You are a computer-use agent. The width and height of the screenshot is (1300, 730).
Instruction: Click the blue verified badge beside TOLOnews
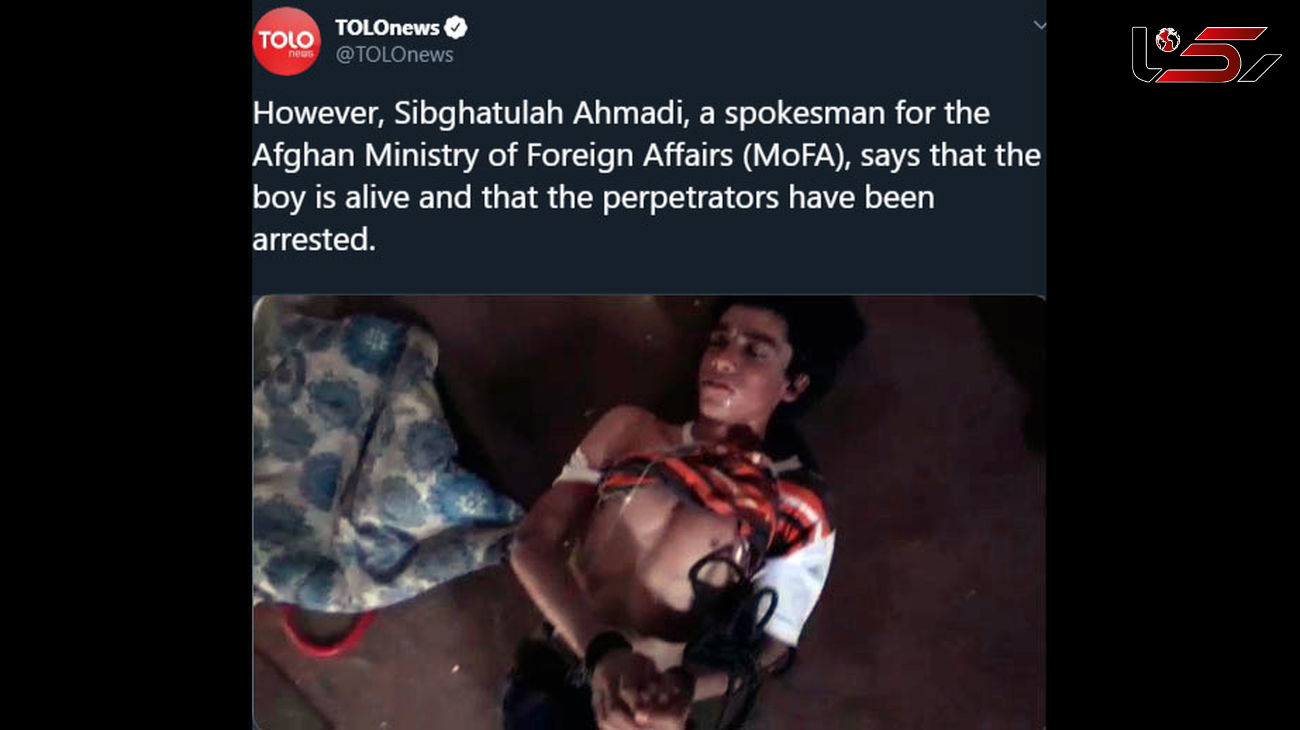(455, 28)
